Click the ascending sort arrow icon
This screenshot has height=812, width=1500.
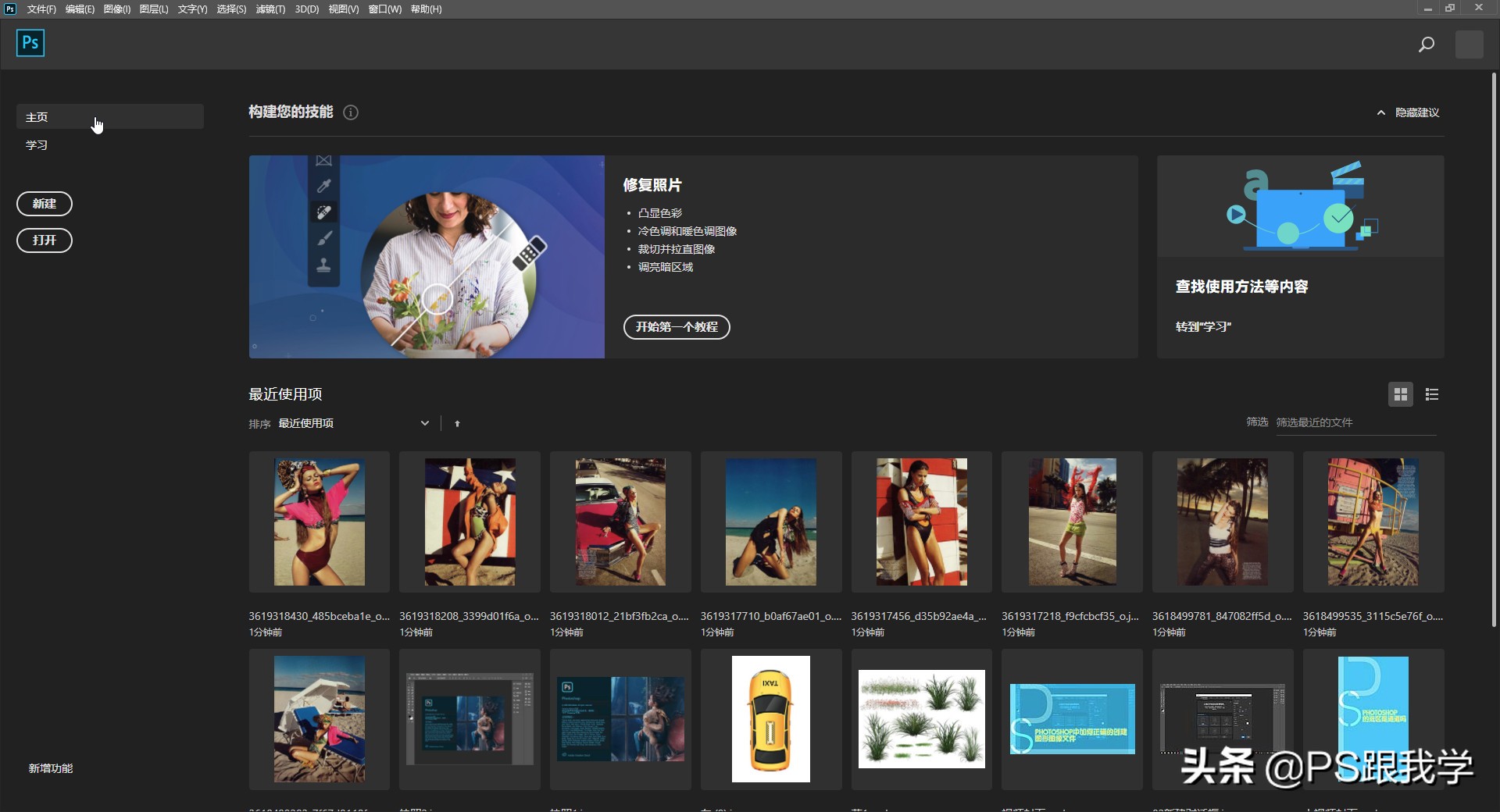[457, 423]
